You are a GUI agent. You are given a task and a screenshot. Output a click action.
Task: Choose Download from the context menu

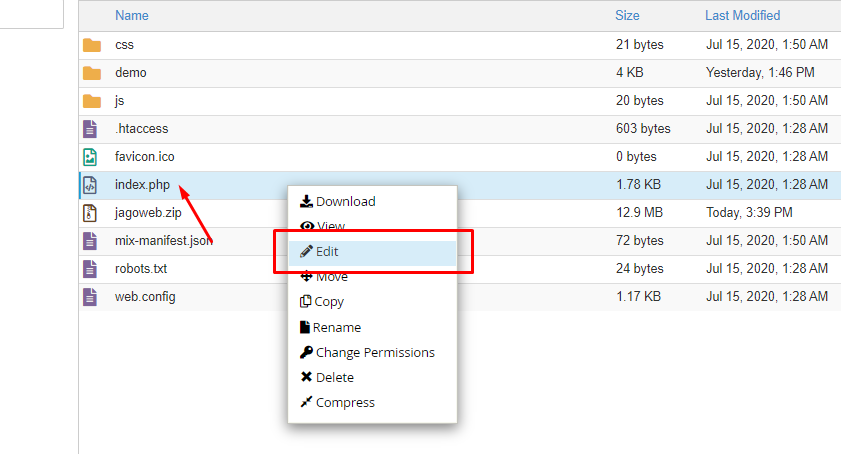[x=337, y=201]
